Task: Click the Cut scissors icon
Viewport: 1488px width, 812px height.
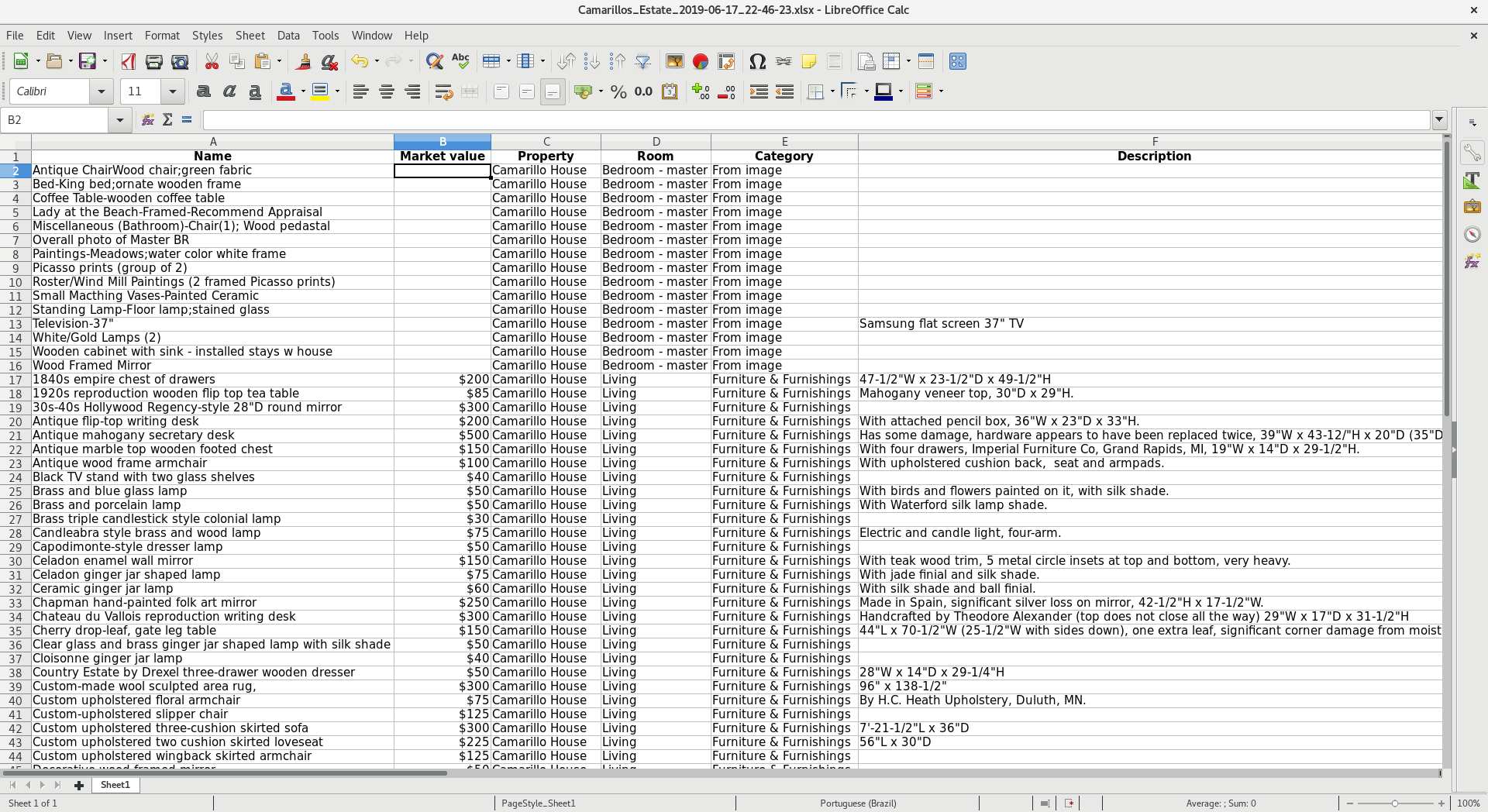Action: click(212, 61)
